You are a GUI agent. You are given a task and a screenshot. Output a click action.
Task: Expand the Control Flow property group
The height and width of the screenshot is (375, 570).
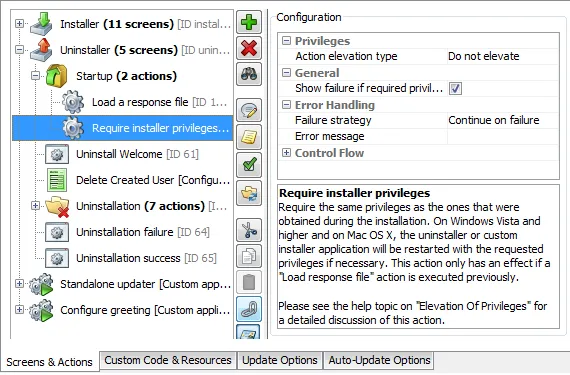click(x=286, y=153)
